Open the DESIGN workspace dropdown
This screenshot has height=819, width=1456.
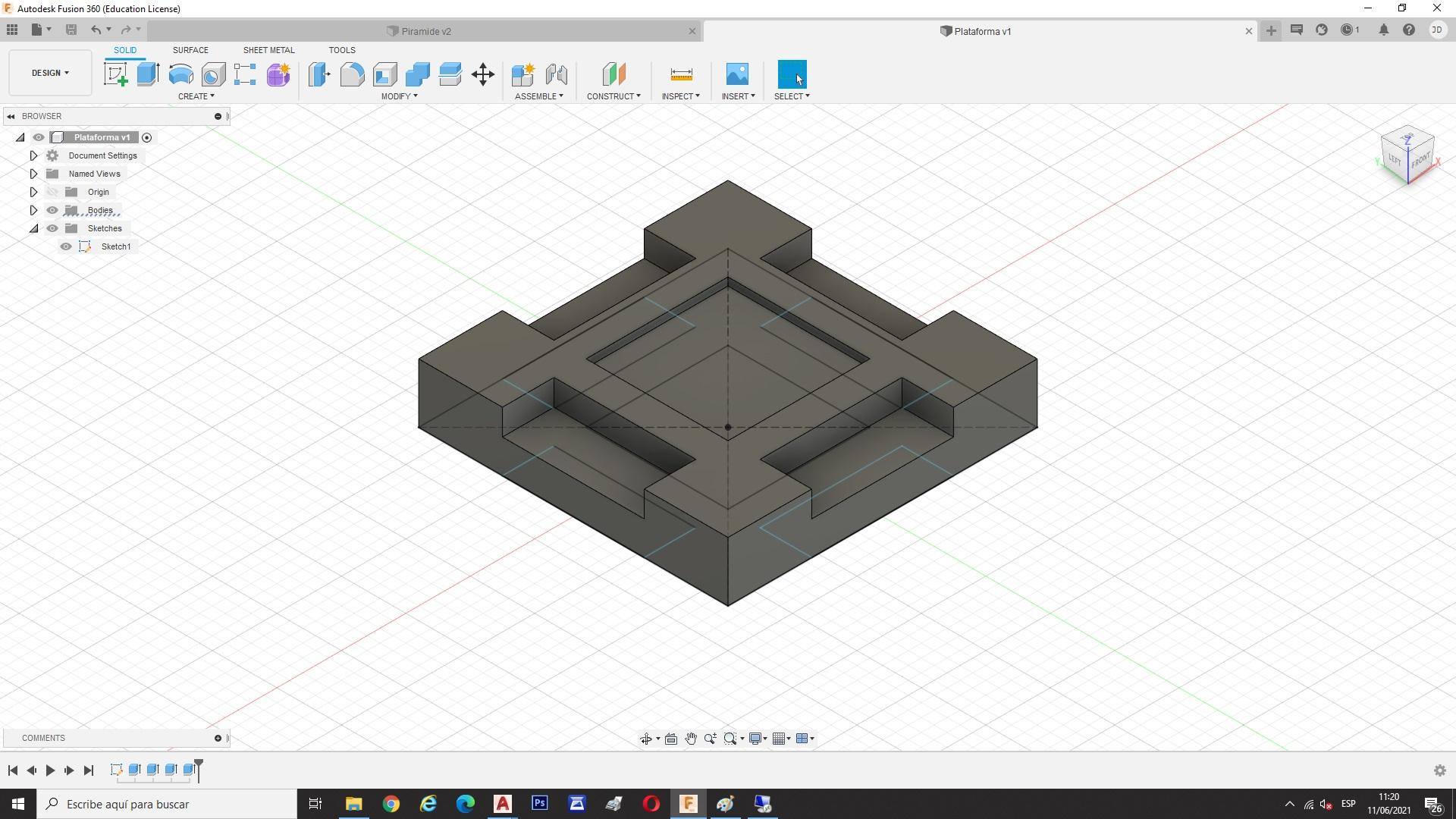click(x=50, y=73)
